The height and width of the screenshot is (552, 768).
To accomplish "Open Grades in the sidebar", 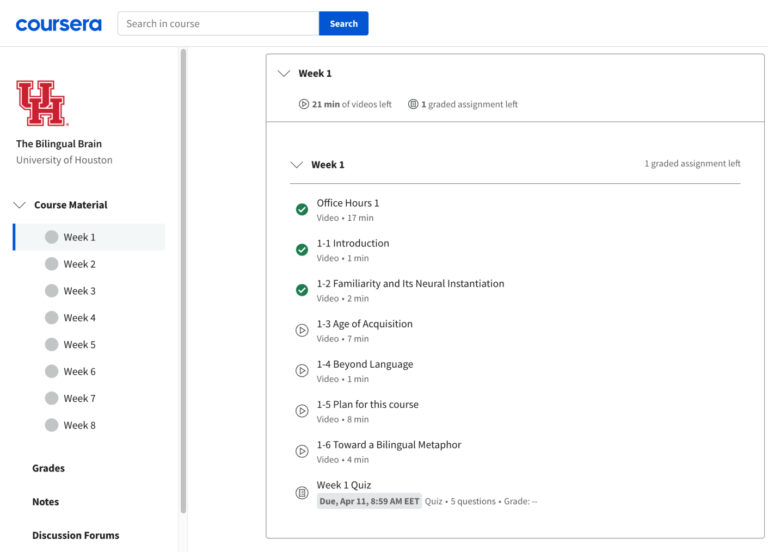I will tap(48, 468).
